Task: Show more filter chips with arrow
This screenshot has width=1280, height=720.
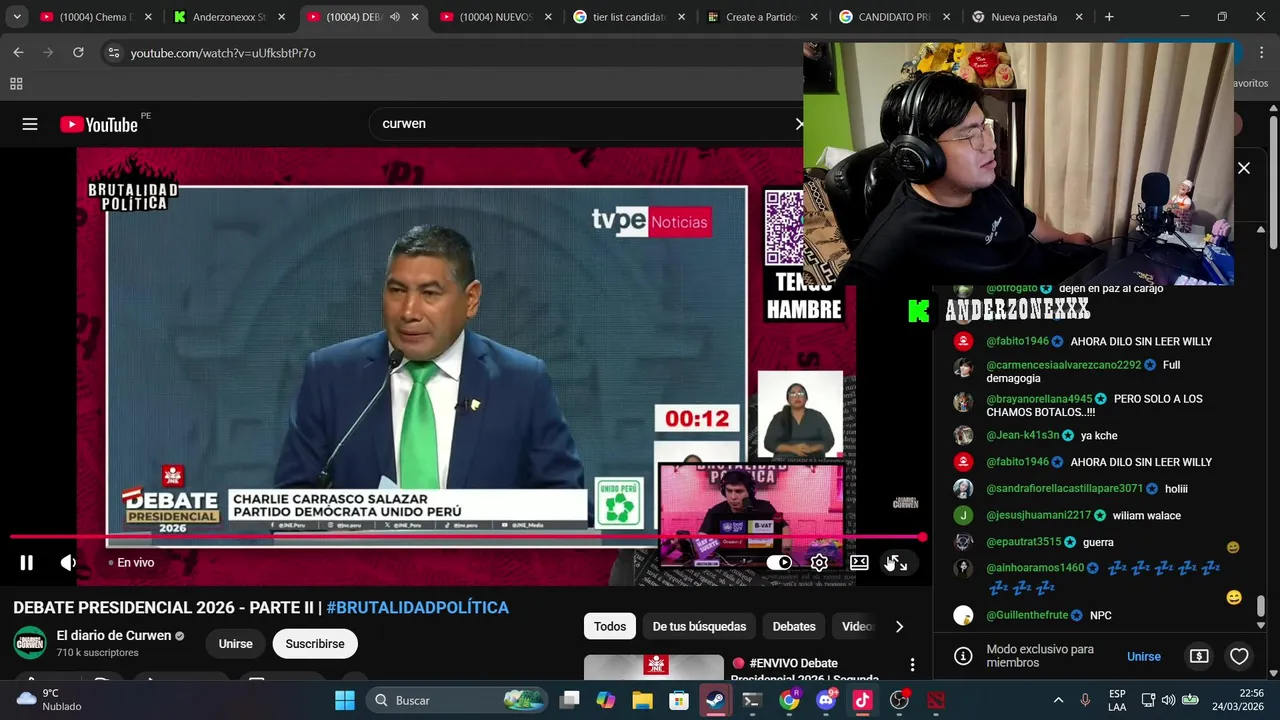Action: point(899,626)
